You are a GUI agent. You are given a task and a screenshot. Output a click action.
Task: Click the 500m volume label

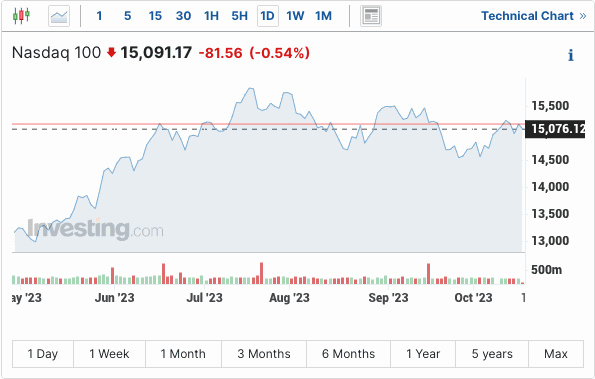(x=546, y=270)
